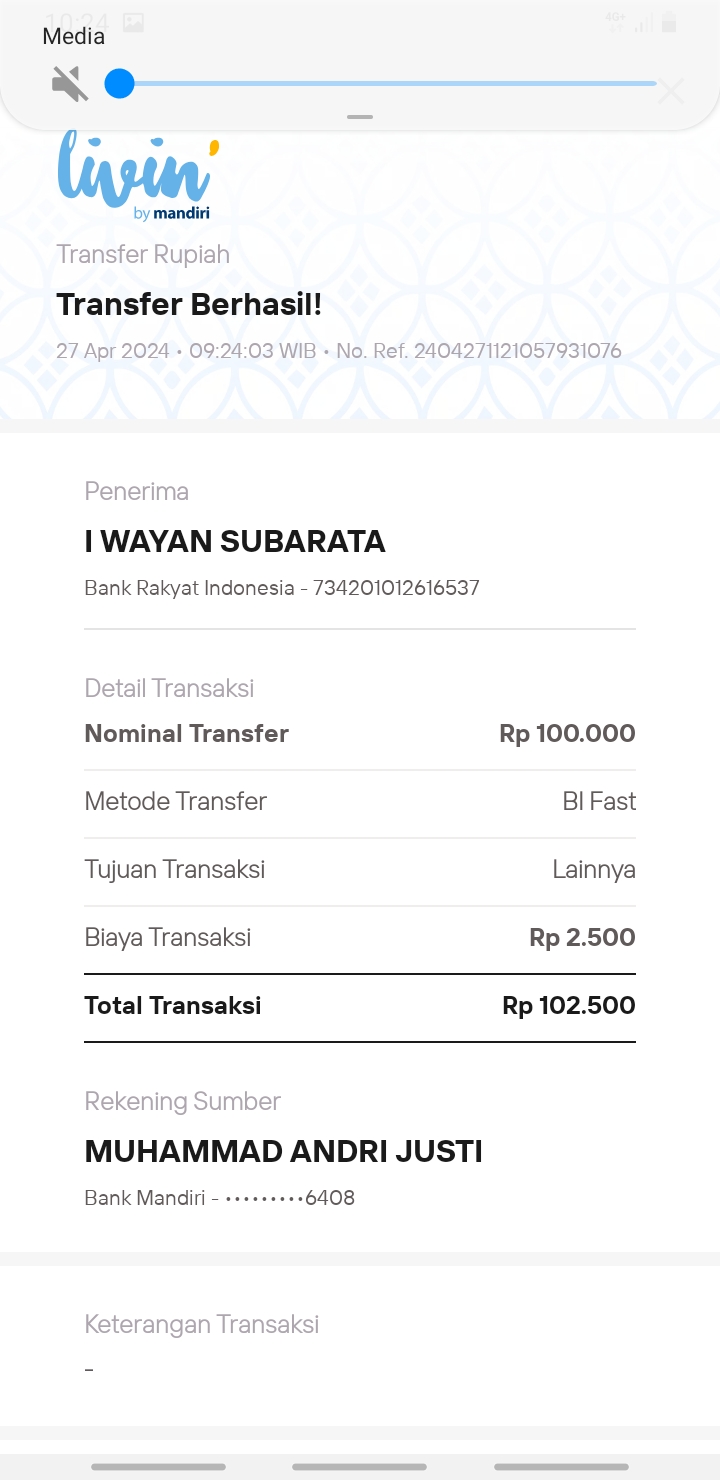Viewport: 720px width, 1480px height.
Task: Expand the media volume panel handle
Action: coord(360,117)
